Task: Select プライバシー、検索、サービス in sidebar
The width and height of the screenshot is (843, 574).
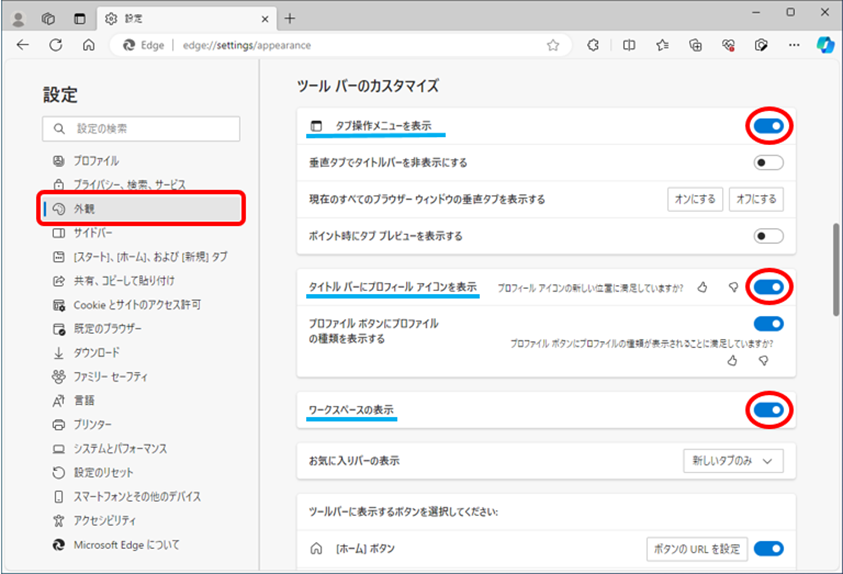Action: tap(141, 185)
